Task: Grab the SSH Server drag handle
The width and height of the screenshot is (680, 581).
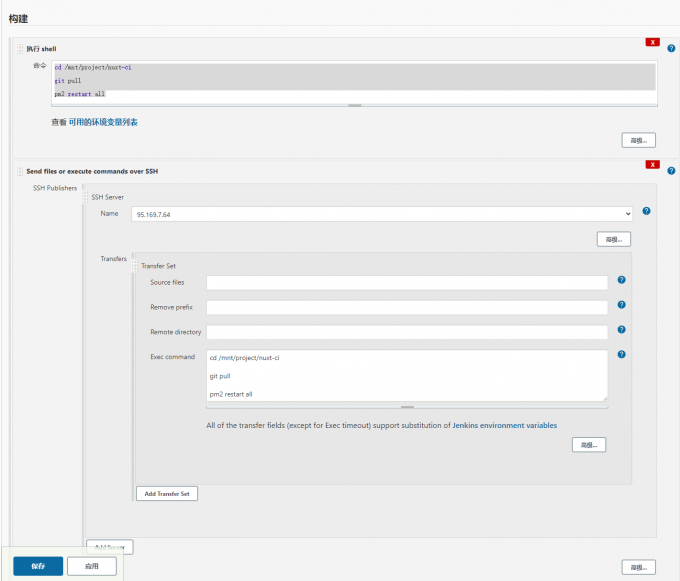Action: pyautogui.click(x=85, y=197)
